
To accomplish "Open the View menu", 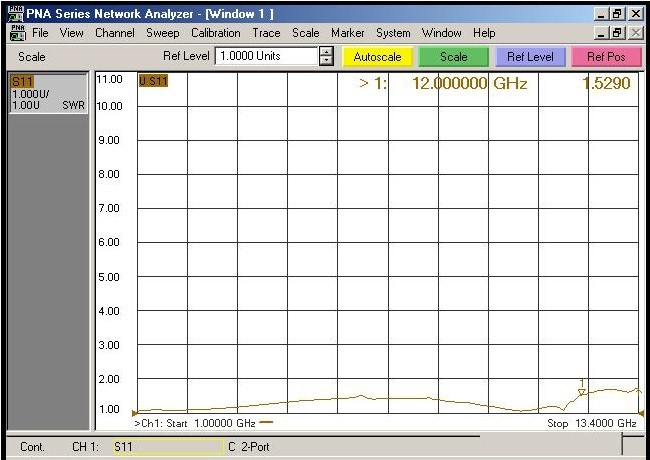I will [71, 33].
